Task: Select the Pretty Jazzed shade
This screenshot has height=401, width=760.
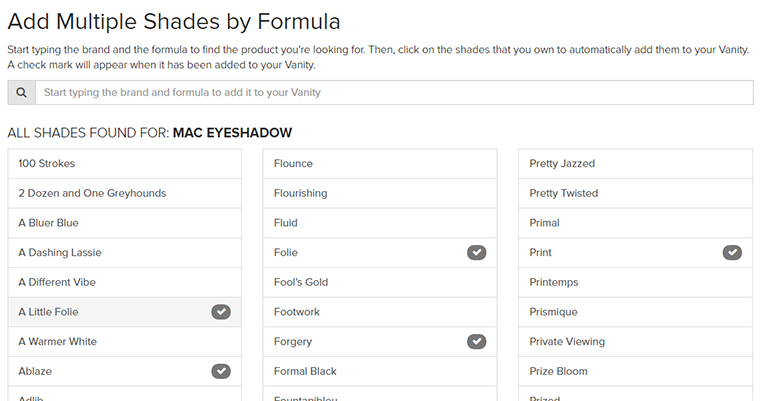Action: (635, 164)
